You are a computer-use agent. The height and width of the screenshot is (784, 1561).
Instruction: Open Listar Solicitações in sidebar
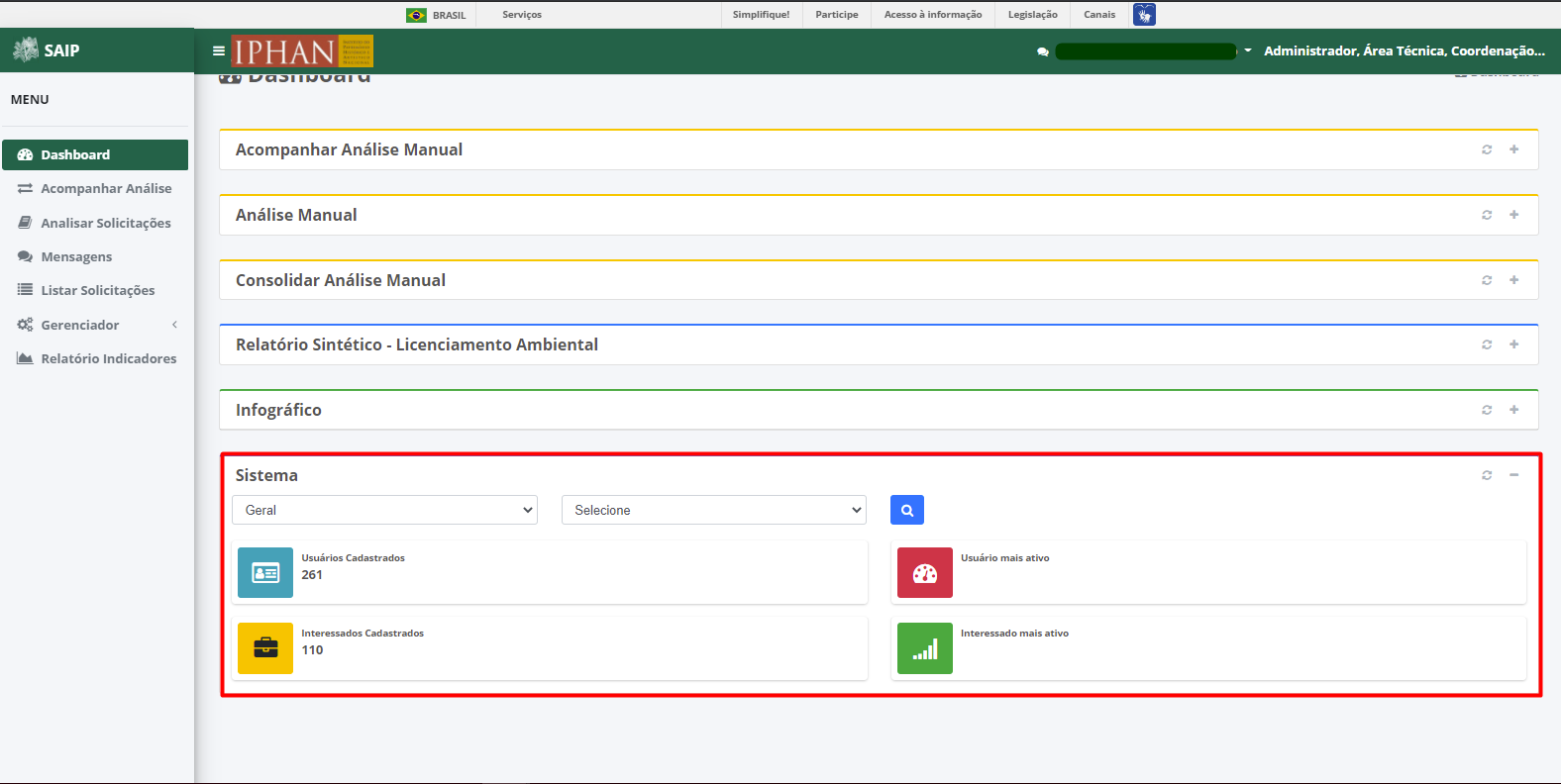pyautogui.click(x=95, y=290)
